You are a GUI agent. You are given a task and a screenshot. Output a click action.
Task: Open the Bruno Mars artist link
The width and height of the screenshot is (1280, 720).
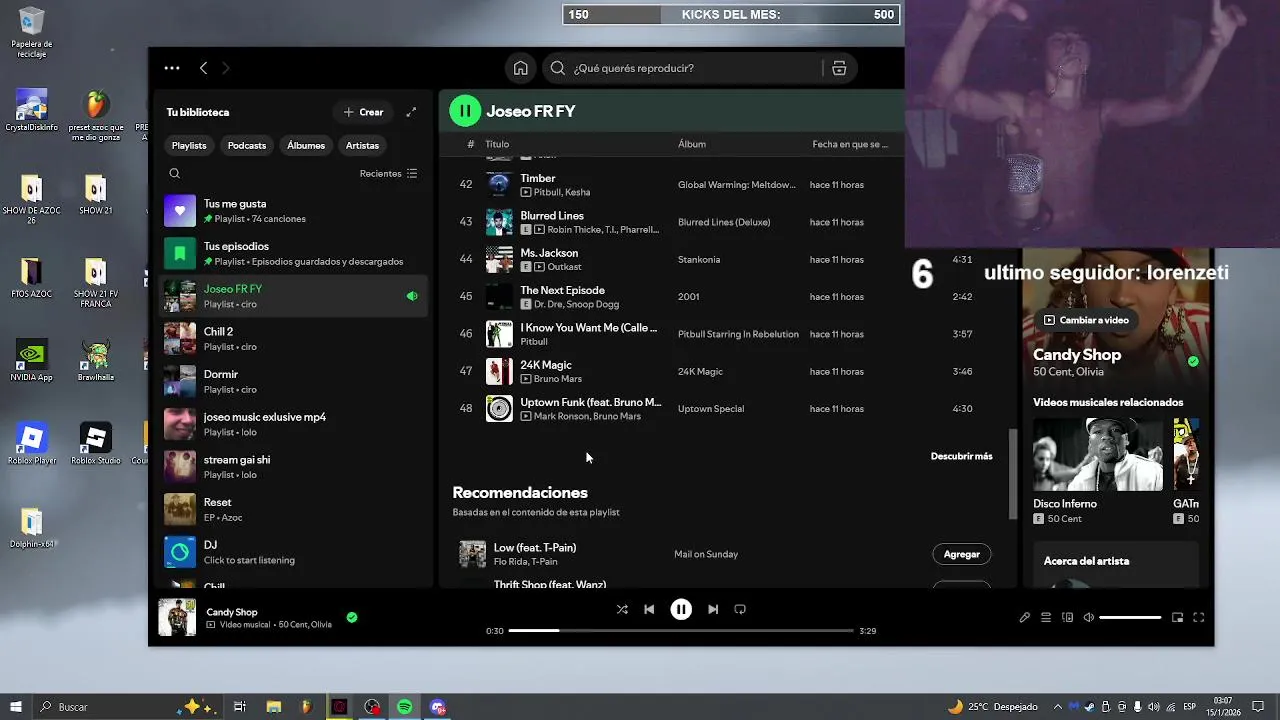(x=558, y=379)
